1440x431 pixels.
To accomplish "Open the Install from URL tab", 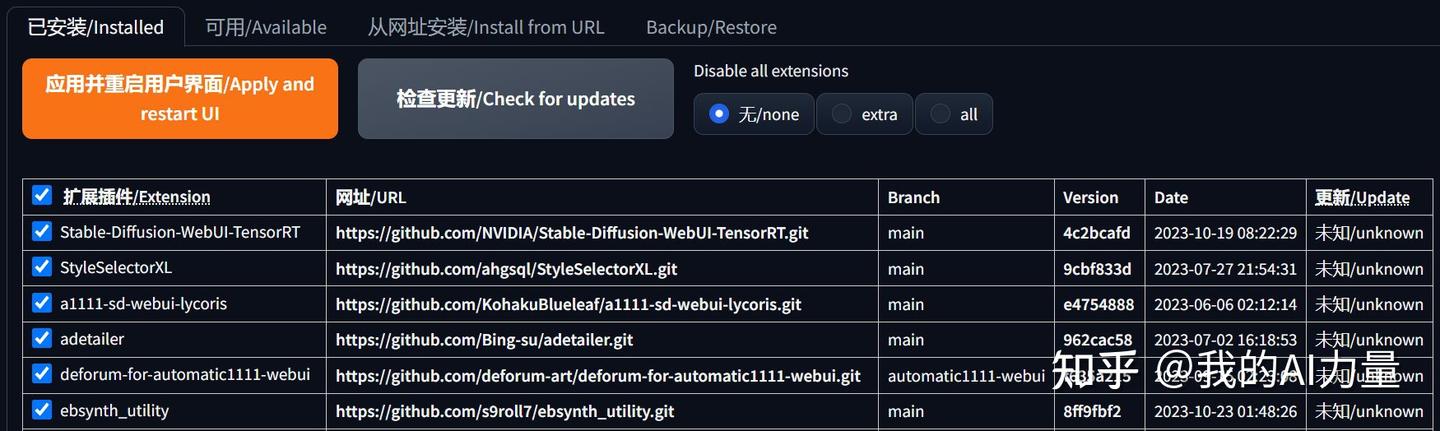I will tap(486, 27).
